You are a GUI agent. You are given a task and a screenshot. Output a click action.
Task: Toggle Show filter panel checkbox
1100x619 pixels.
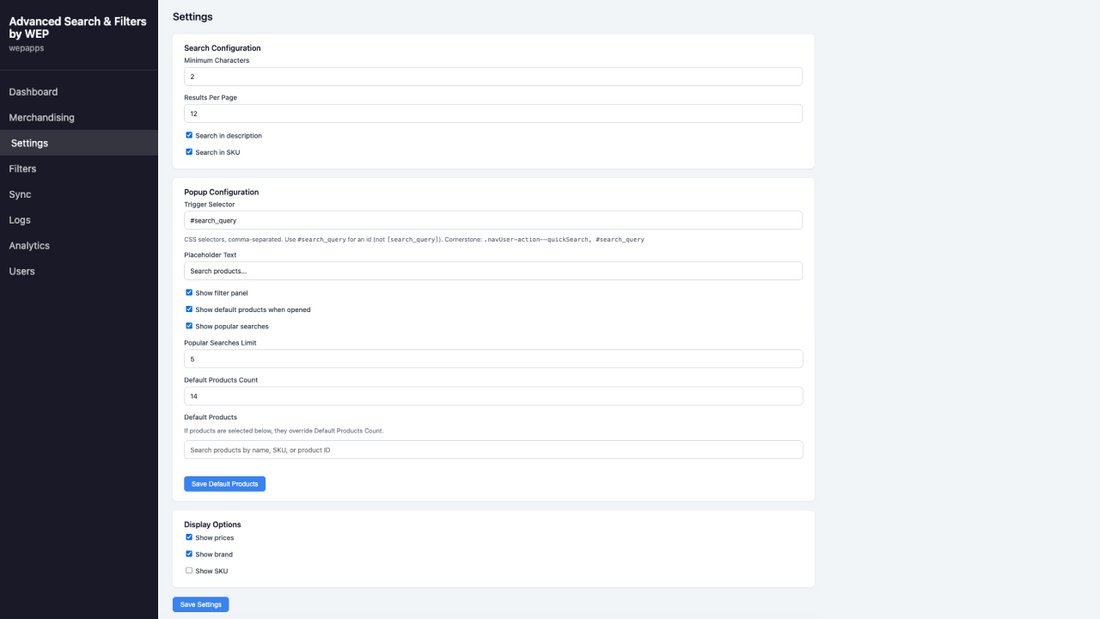189,293
